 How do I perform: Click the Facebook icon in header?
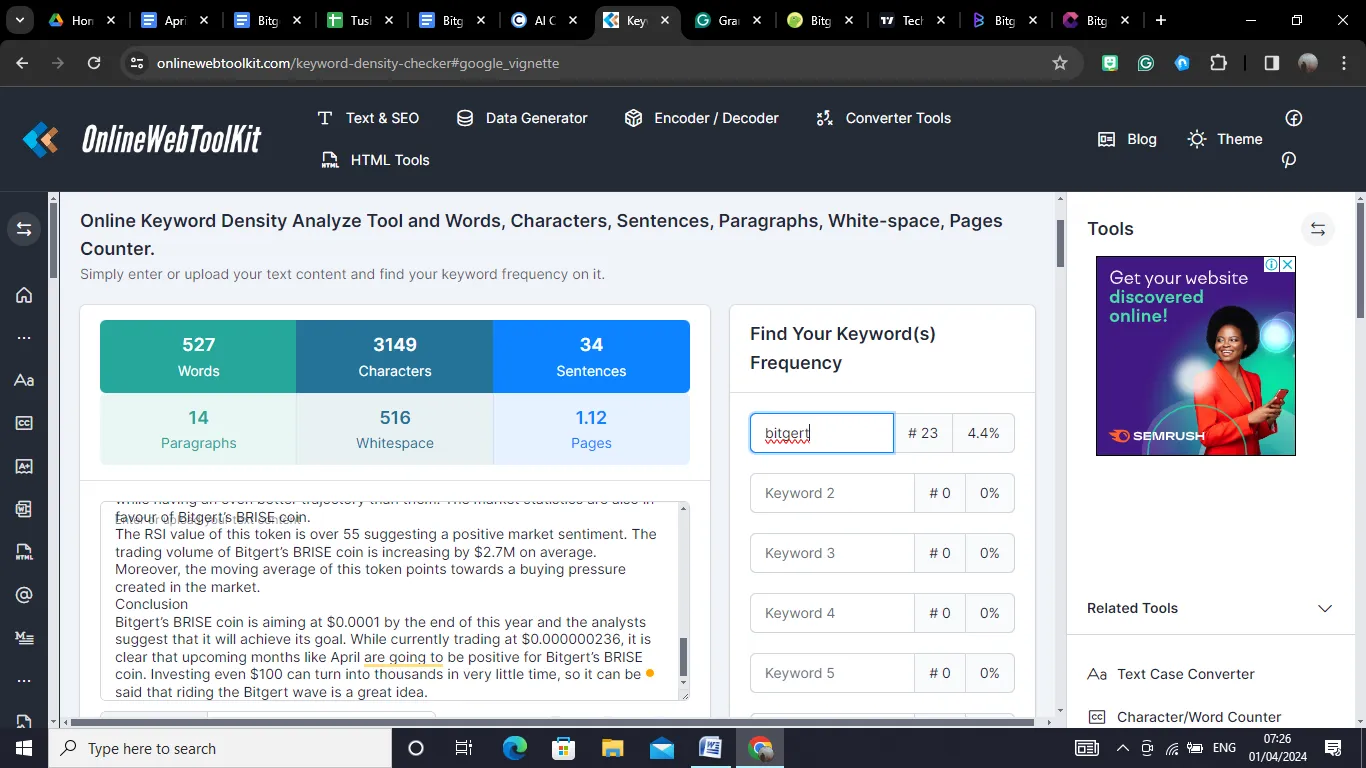point(1293,118)
